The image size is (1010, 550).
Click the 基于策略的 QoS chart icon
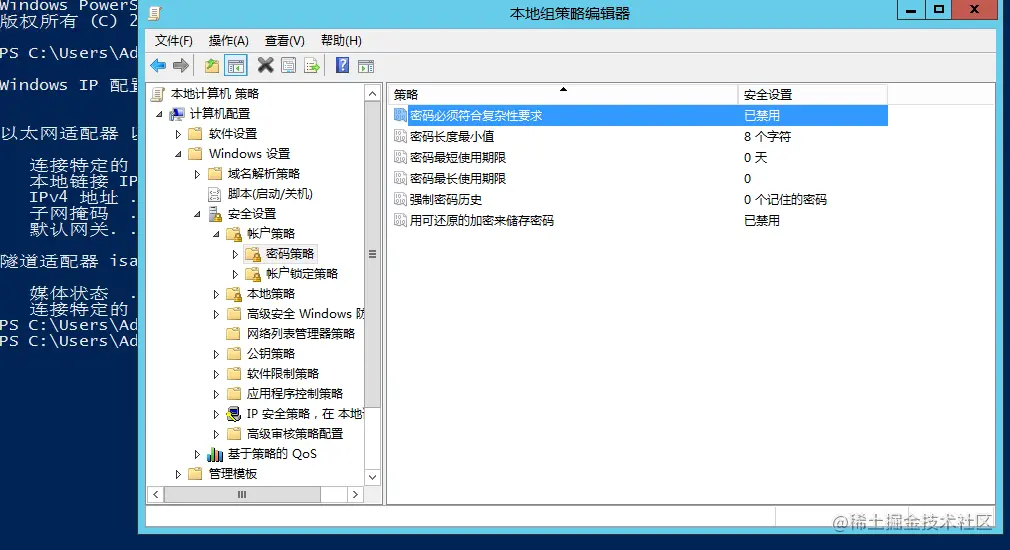tap(215, 454)
